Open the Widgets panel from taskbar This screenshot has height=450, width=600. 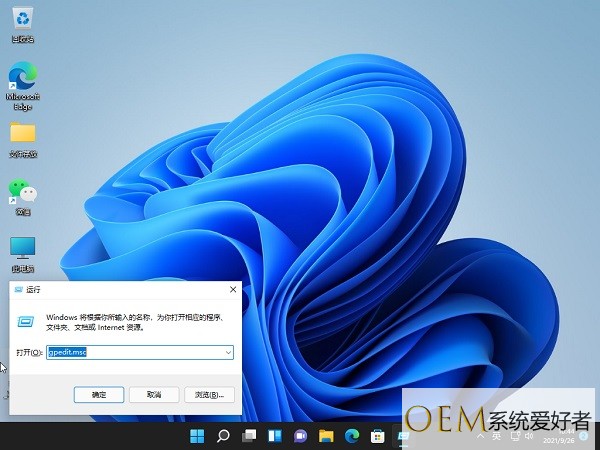point(274,436)
